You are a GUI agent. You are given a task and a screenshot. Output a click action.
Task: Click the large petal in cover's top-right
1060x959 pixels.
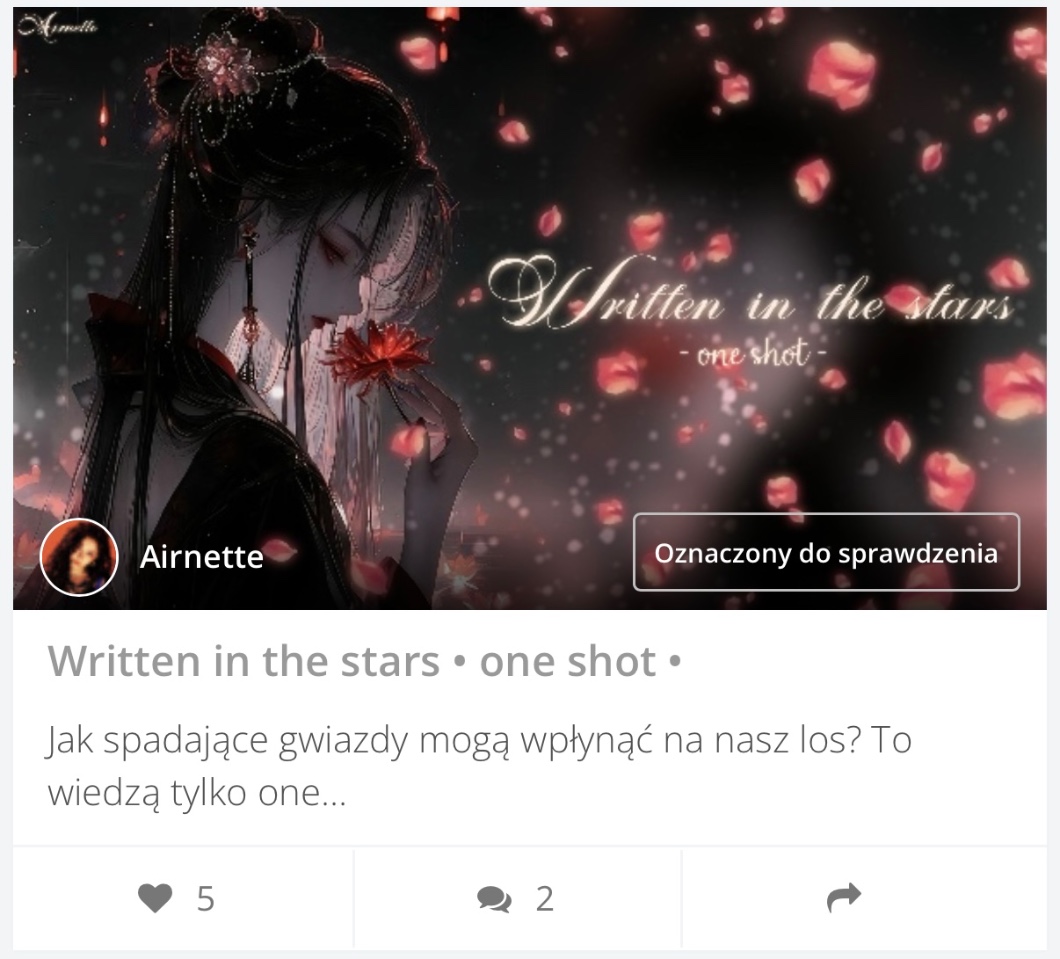(841, 74)
